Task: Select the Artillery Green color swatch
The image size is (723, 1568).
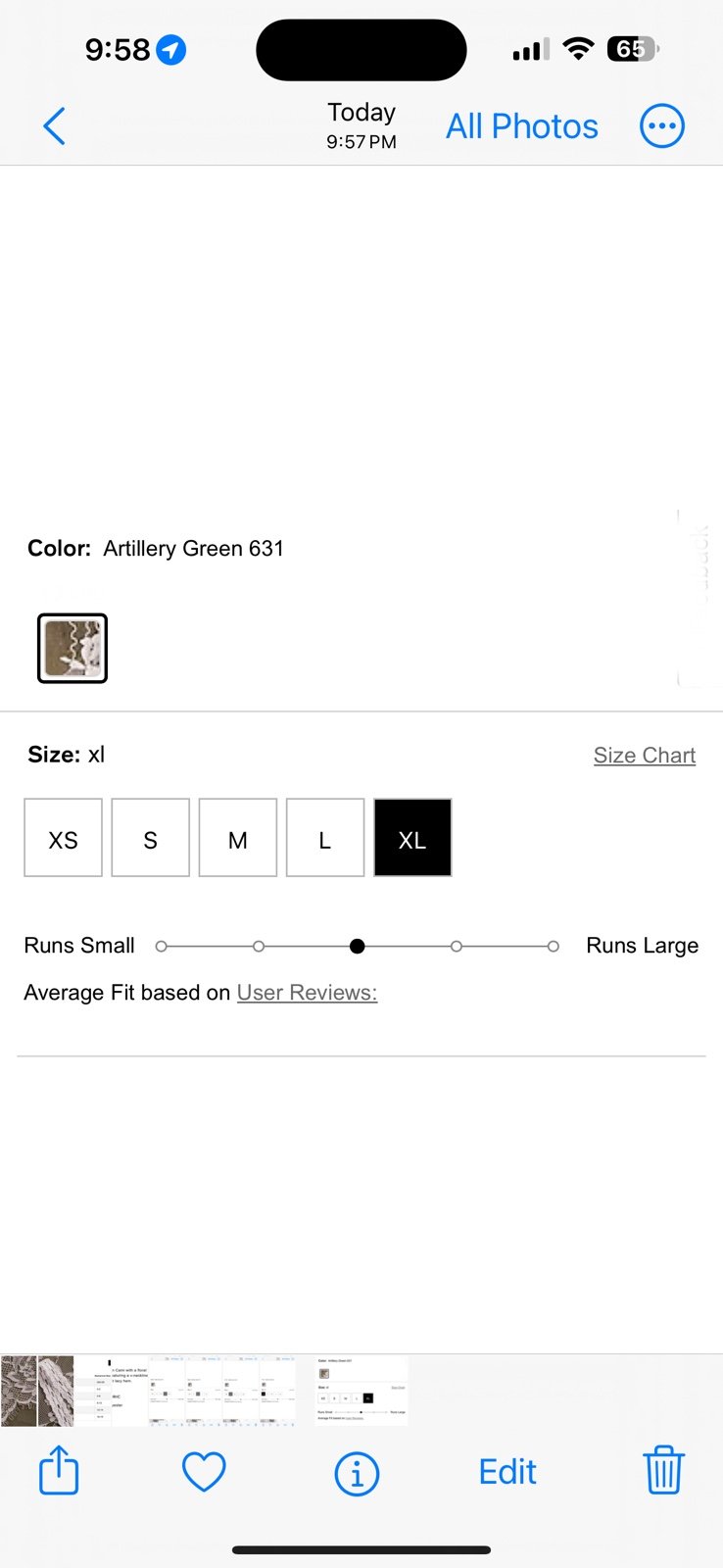Action: coord(72,648)
